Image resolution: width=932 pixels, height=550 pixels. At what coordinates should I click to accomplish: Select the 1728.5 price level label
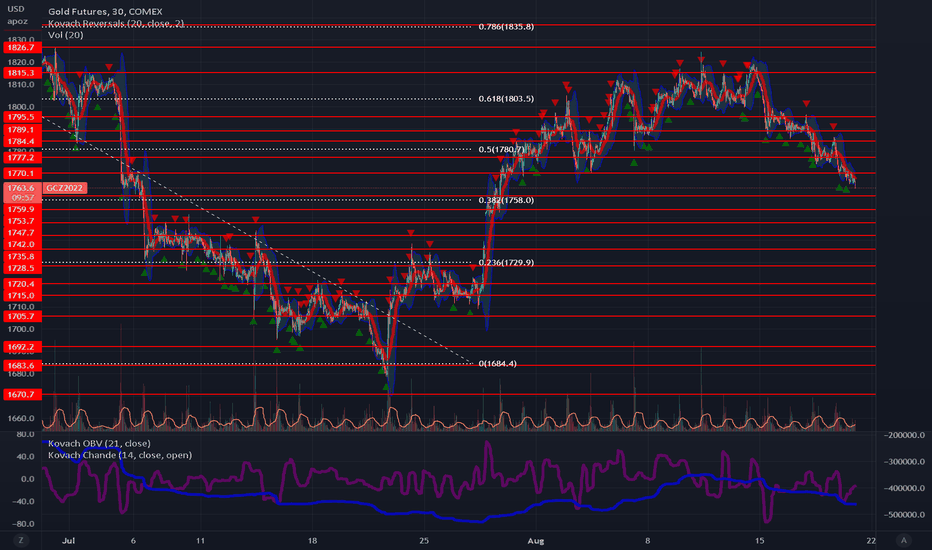[x=23, y=268]
